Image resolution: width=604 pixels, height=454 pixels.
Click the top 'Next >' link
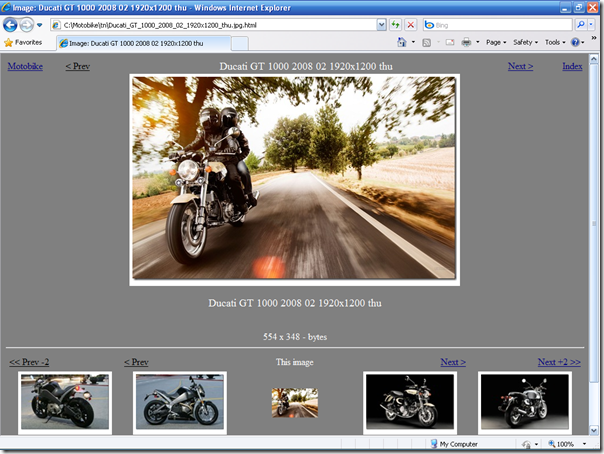(x=520, y=66)
